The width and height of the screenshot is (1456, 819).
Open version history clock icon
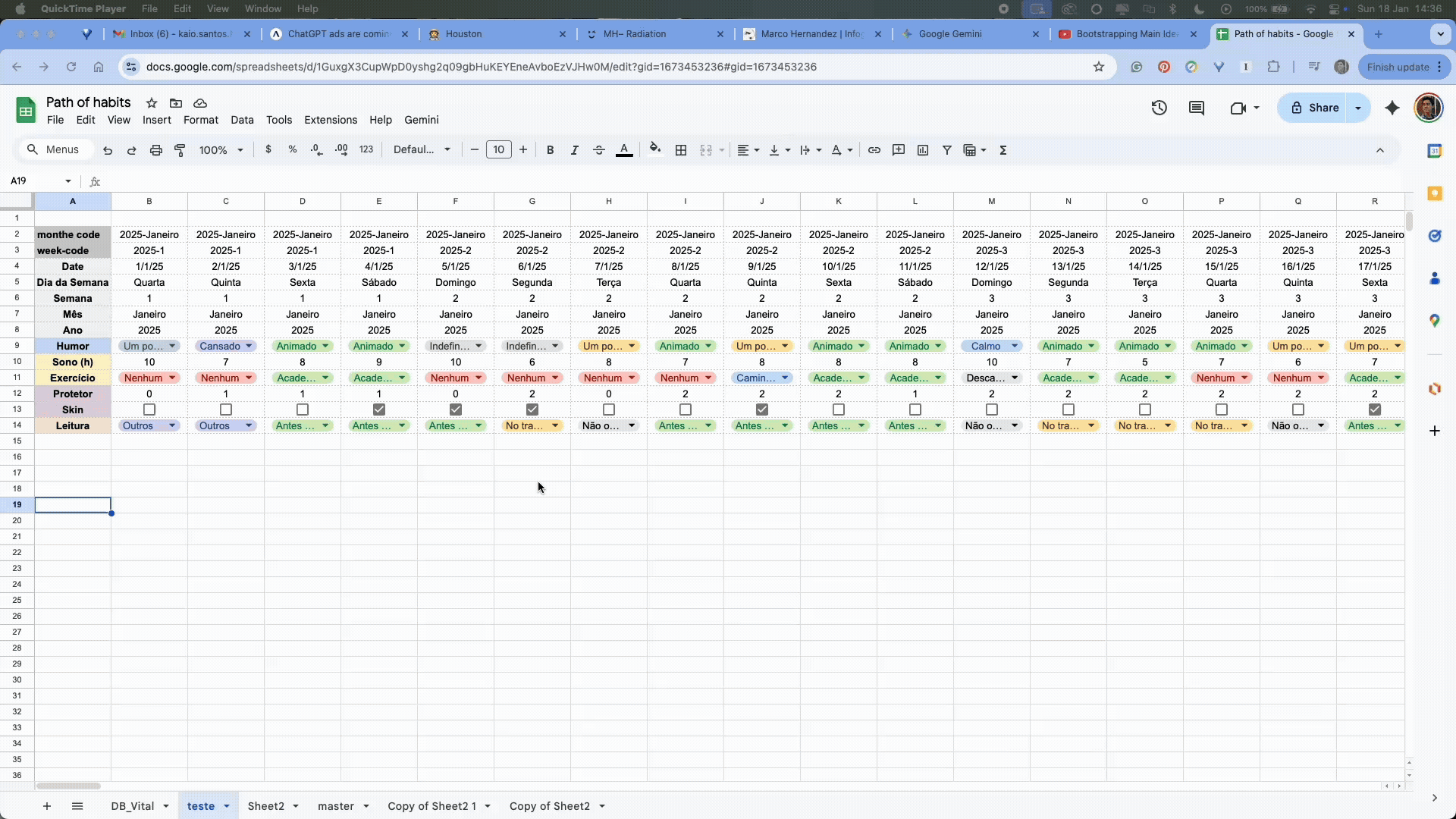click(1159, 108)
